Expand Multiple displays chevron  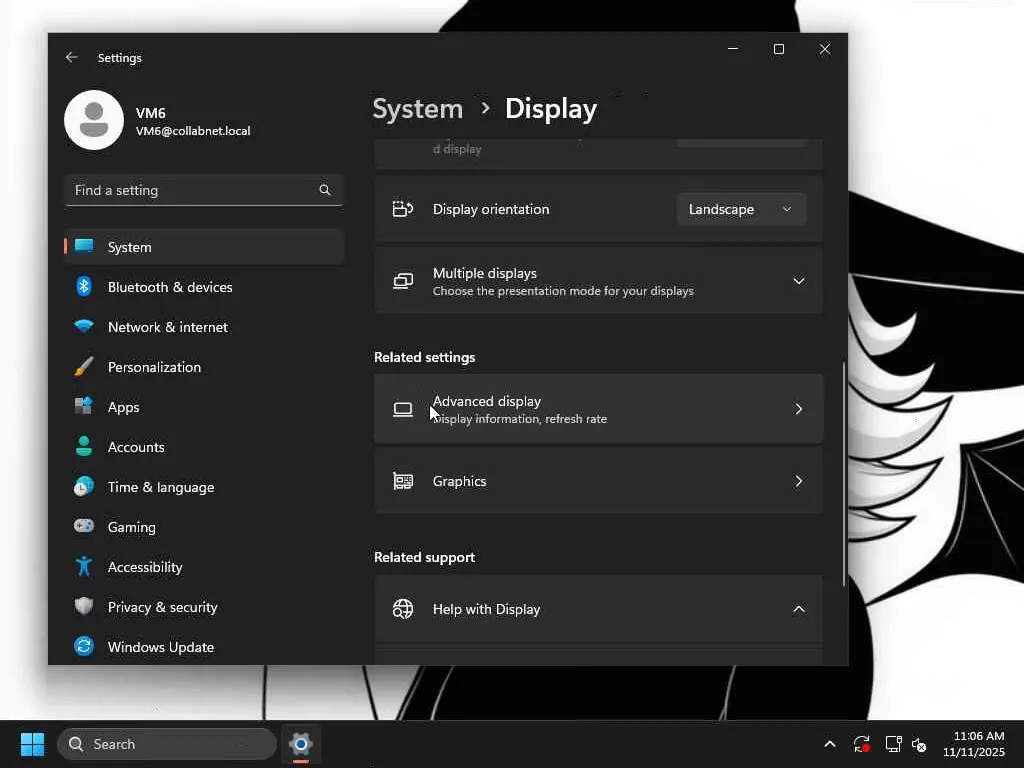799,281
